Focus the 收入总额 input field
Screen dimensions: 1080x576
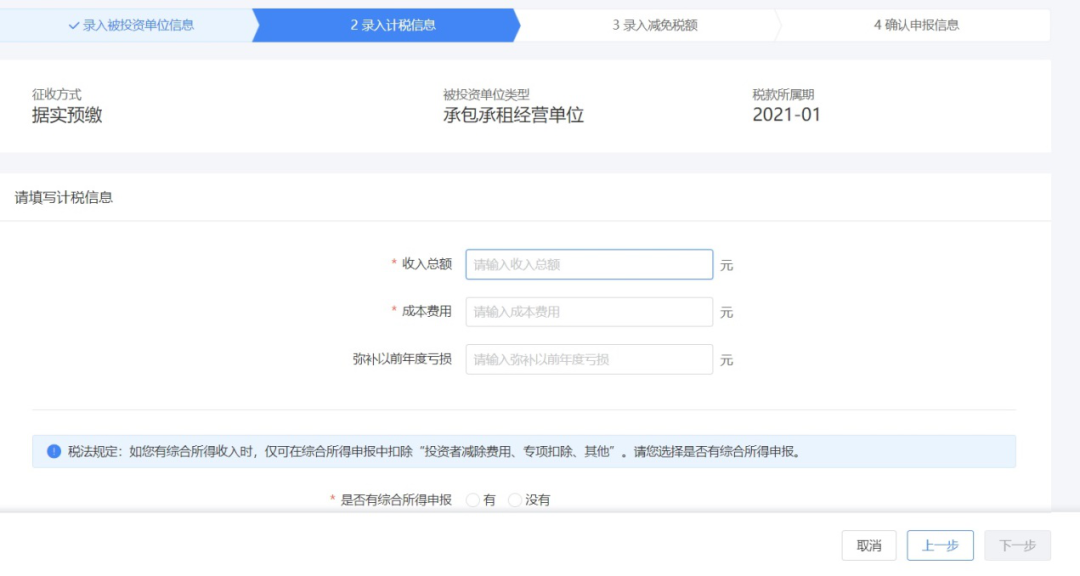pyautogui.click(x=589, y=265)
